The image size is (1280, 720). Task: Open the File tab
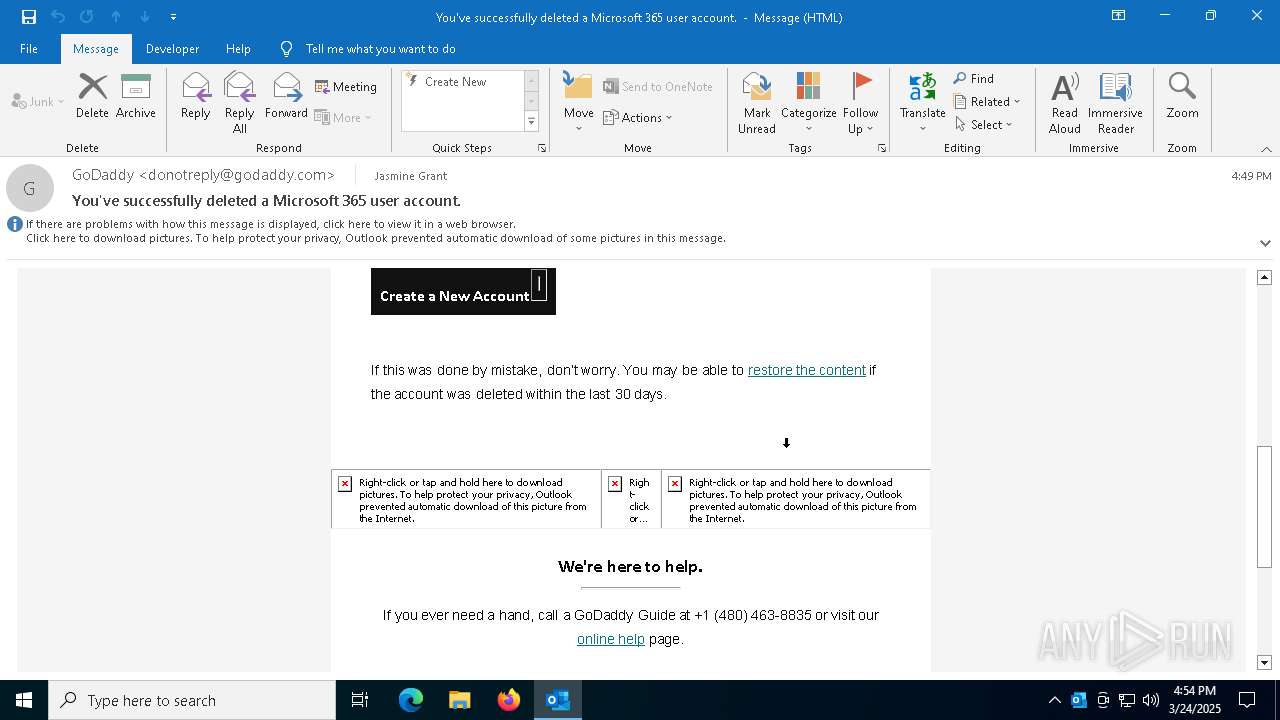pos(29,48)
